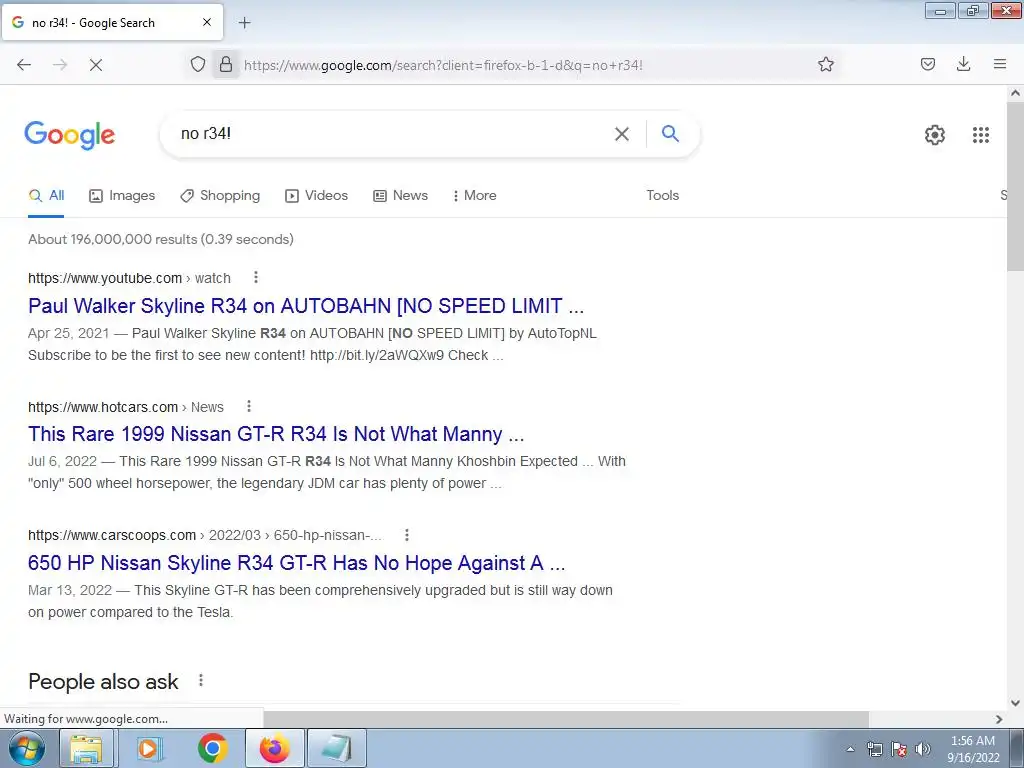Switch to News results
1024x768 pixels.
tap(400, 195)
